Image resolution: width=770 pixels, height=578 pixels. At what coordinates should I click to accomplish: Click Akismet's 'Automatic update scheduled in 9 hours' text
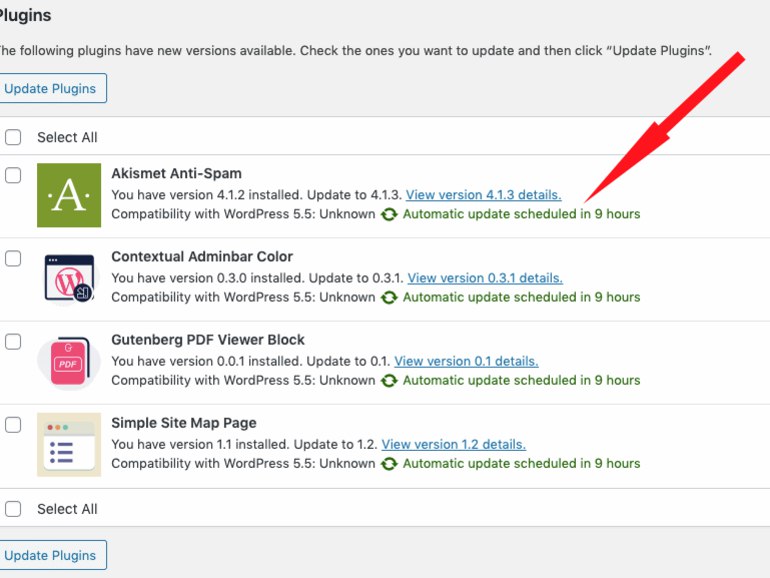click(x=522, y=214)
